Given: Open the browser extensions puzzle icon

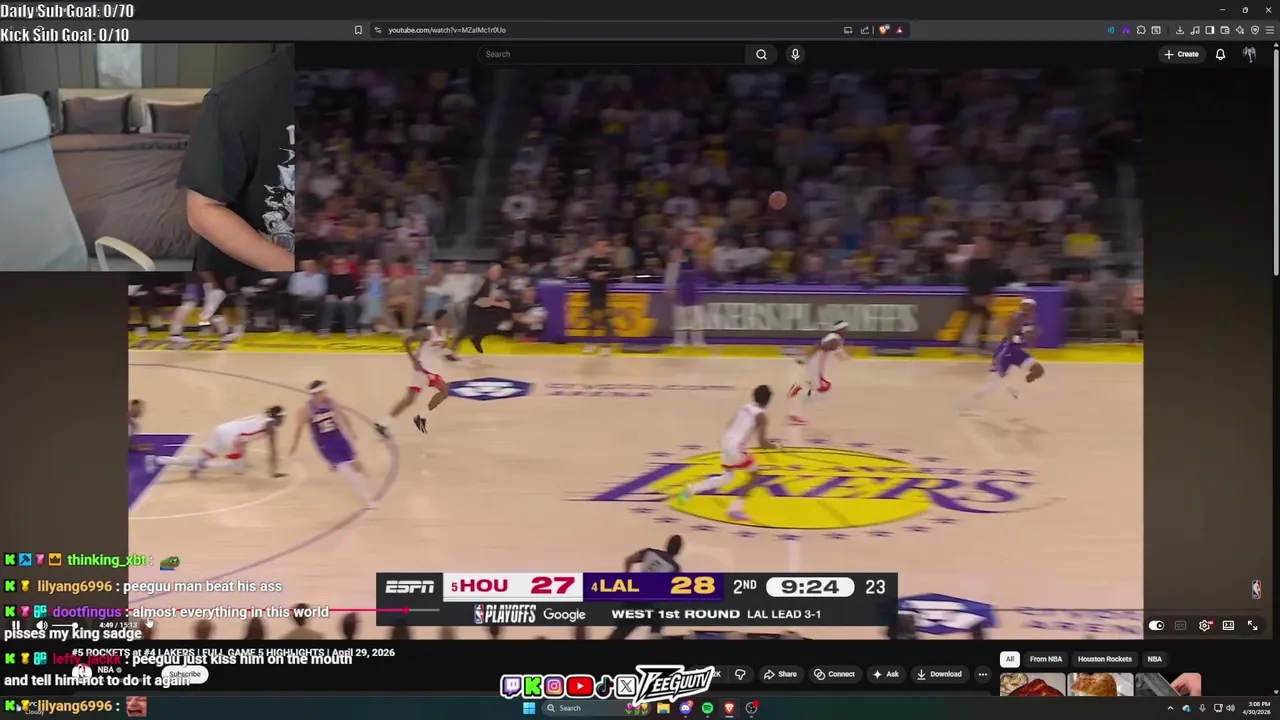Looking at the screenshot, I should click(x=1141, y=30).
